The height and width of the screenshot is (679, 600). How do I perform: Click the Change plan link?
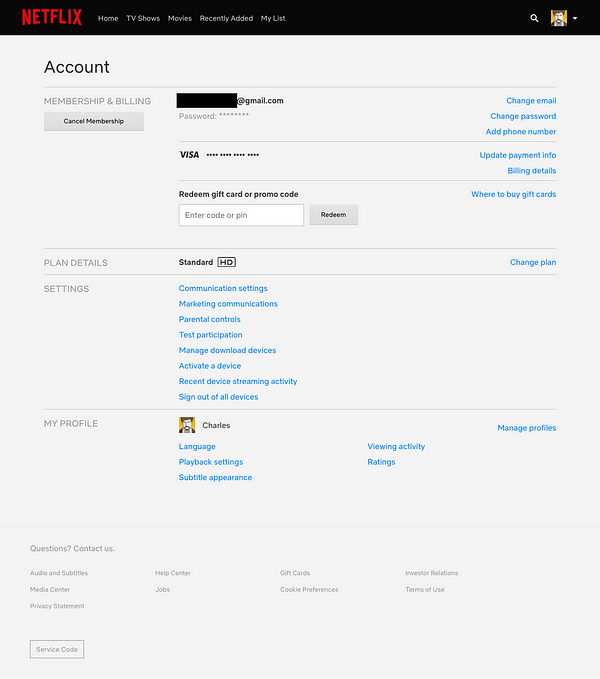pos(533,262)
